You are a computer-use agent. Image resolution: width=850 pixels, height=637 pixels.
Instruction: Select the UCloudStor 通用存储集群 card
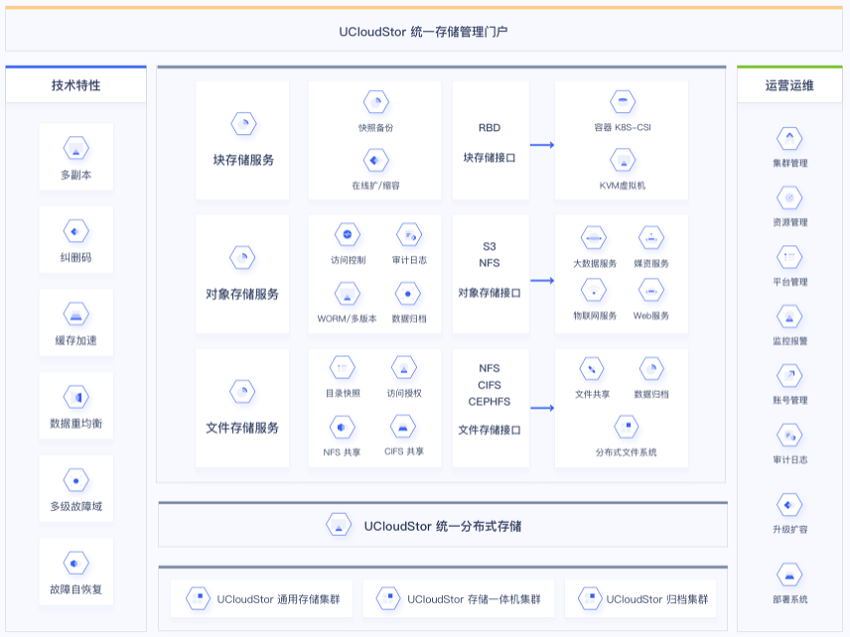[261, 599]
